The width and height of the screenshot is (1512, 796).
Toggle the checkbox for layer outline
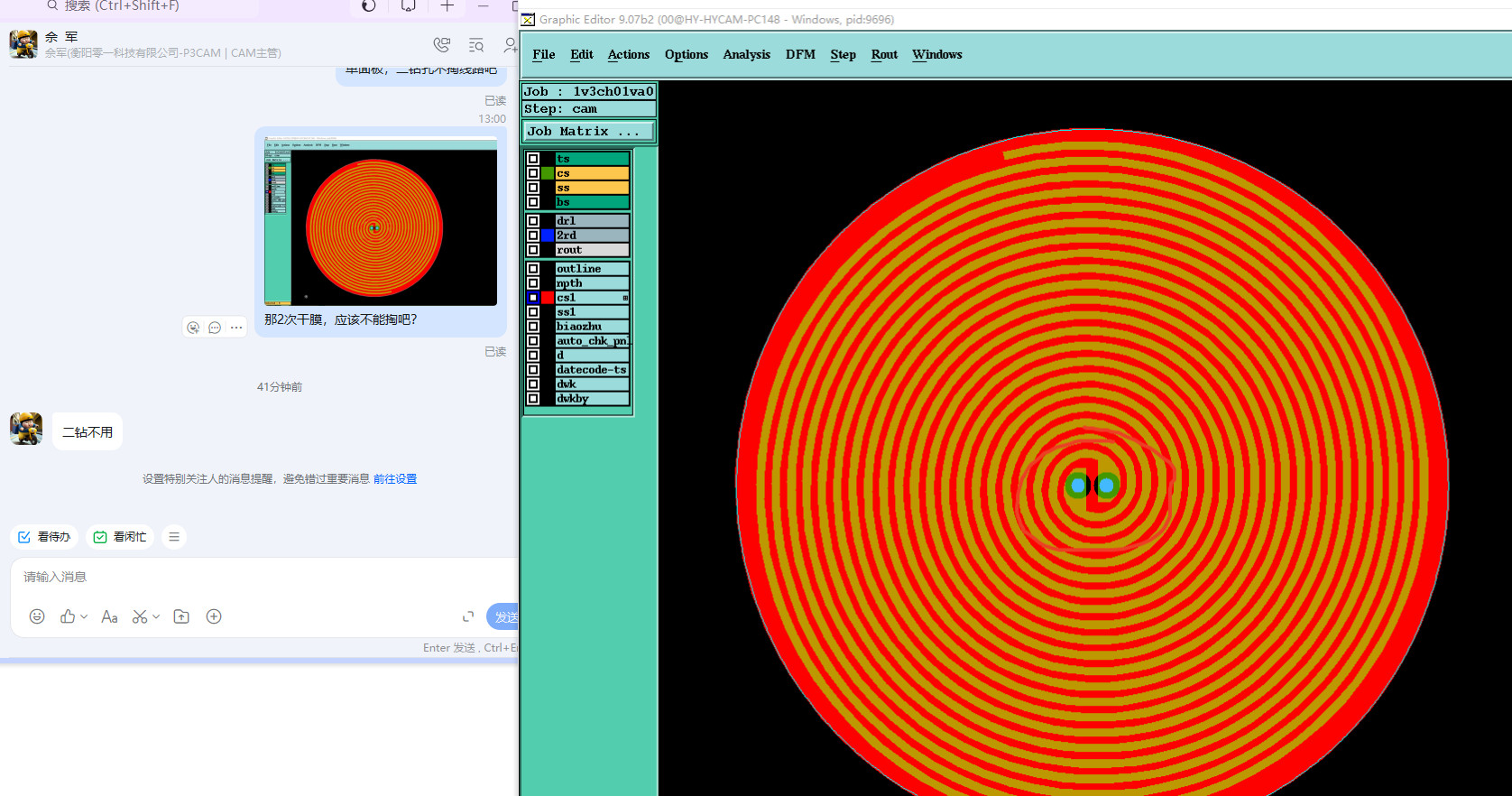coord(533,269)
